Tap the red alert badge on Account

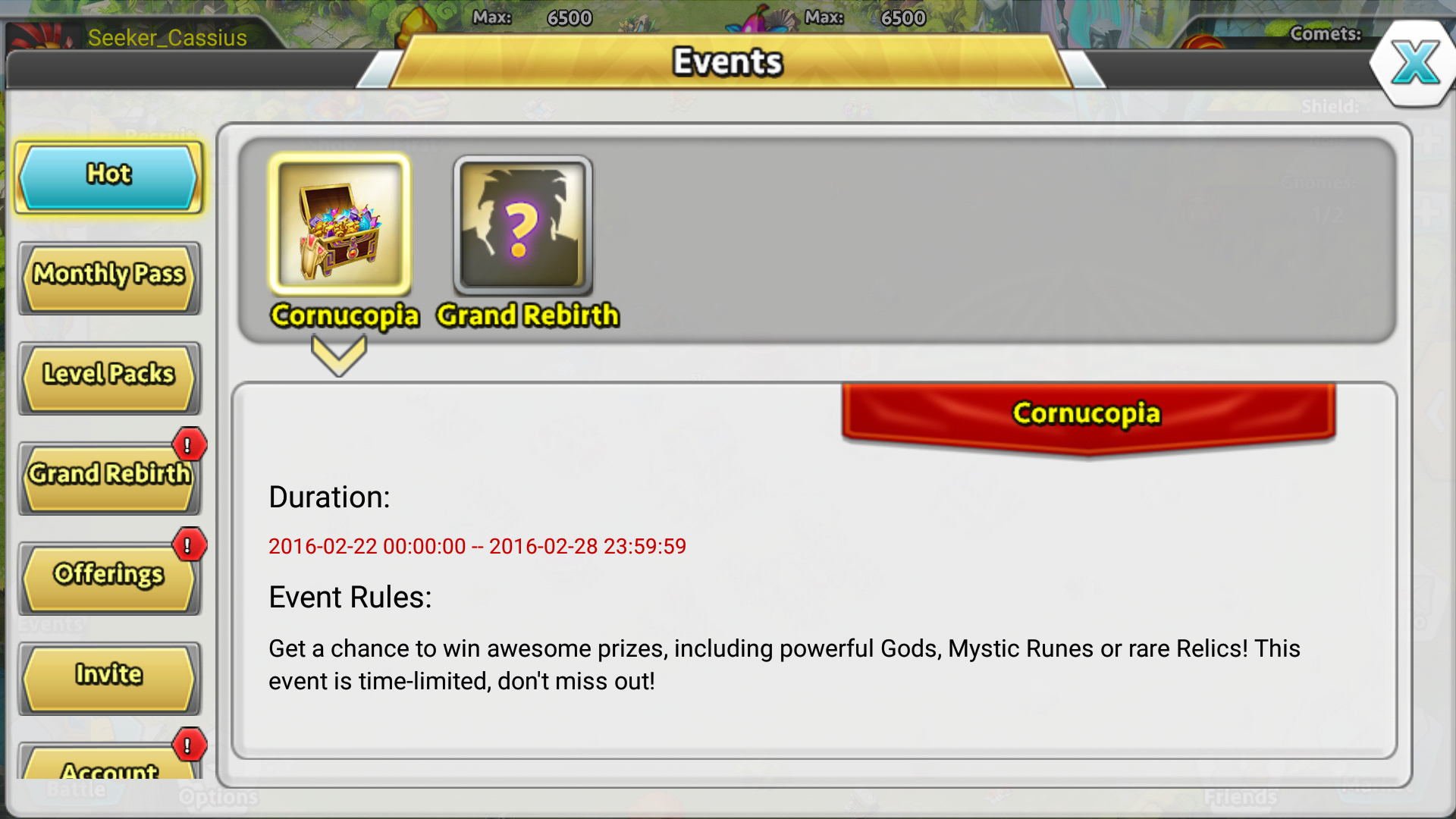pyautogui.click(x=189, y=745)
